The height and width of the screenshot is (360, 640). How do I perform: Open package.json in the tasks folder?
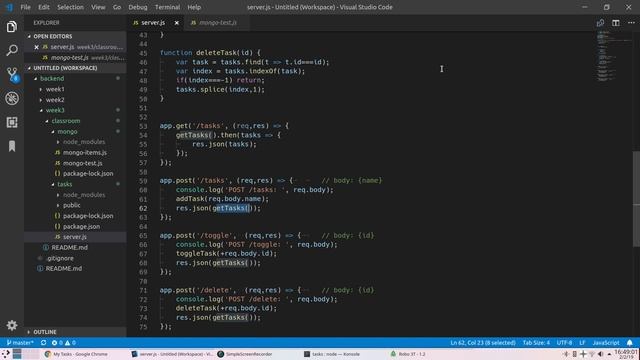81,227
